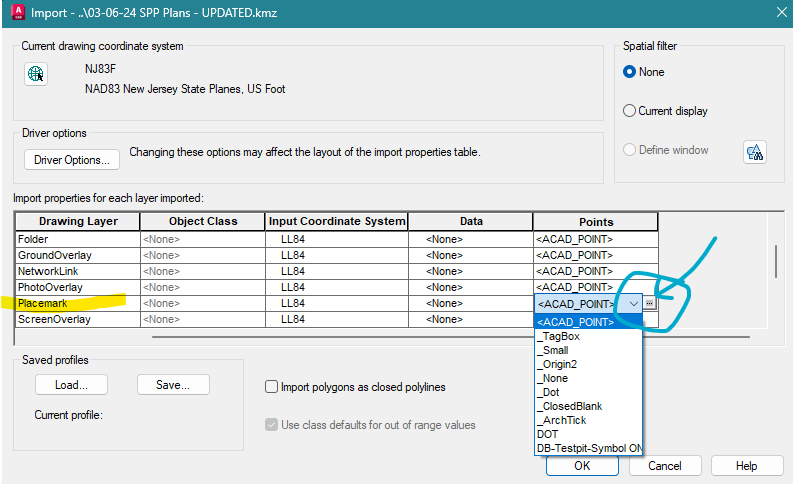
Task: Choose _ClosedBlank from the points list
Action: (x=588, y=406)
